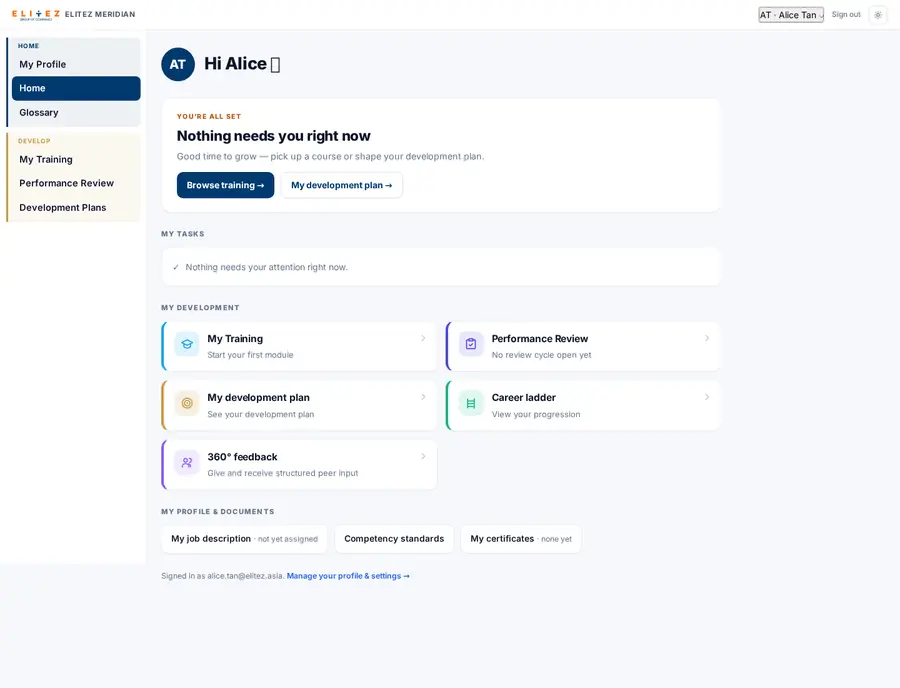Open the chevron on My development plan card
The image size is (900, 688).
(x=423, y=397)
